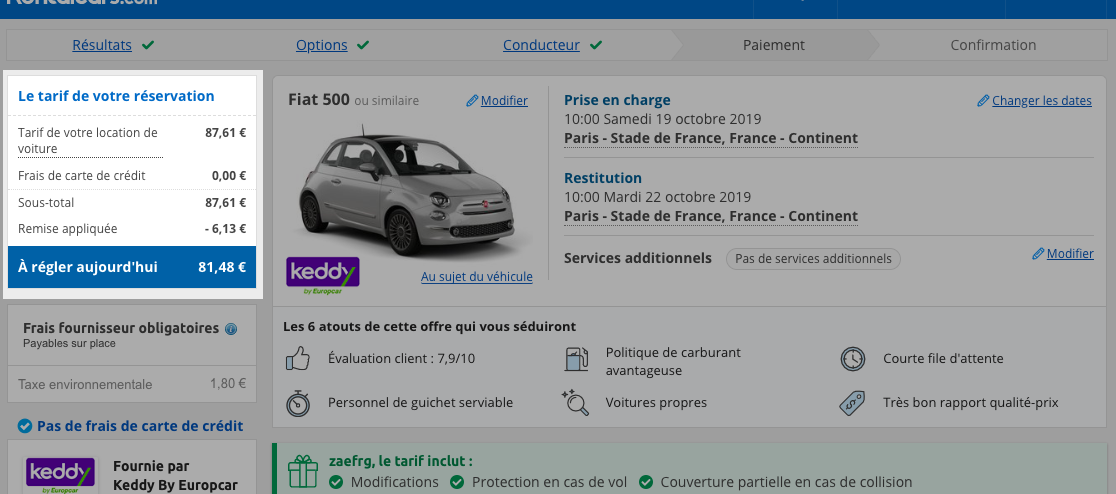Viewport: 1116px width, 494px height.
Task: Click the thumbs-up customer rating icon
Action: coord(298,358)
